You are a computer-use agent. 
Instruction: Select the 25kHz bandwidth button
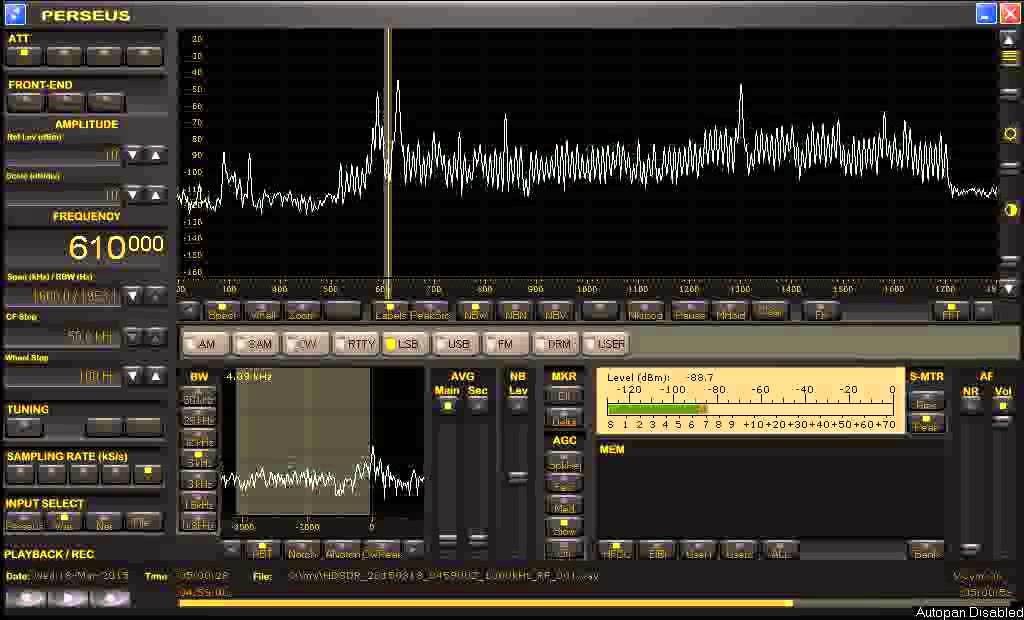(x=199, y=419)
